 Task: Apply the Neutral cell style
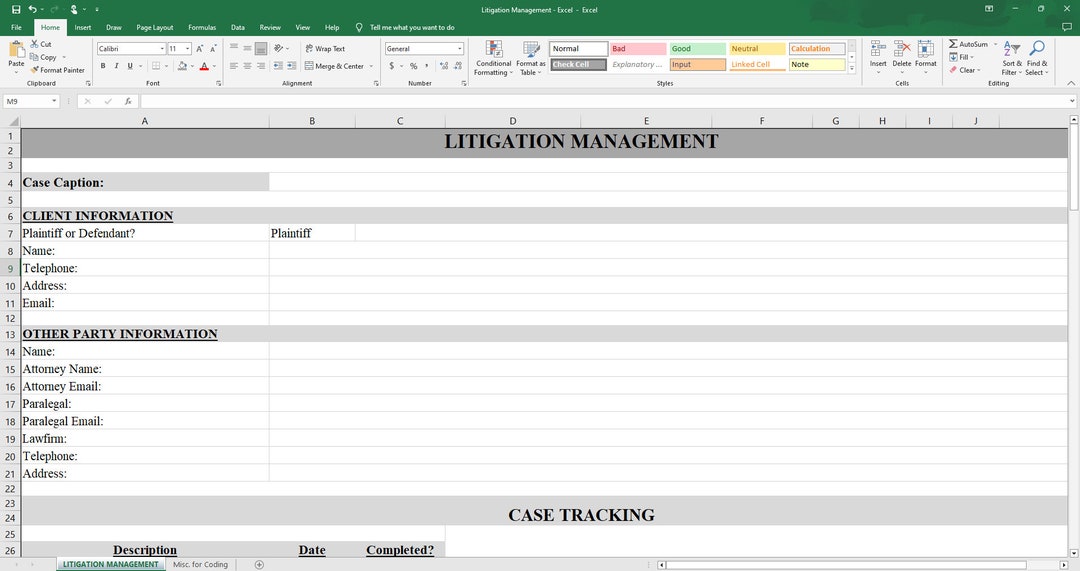click(757, 49)
